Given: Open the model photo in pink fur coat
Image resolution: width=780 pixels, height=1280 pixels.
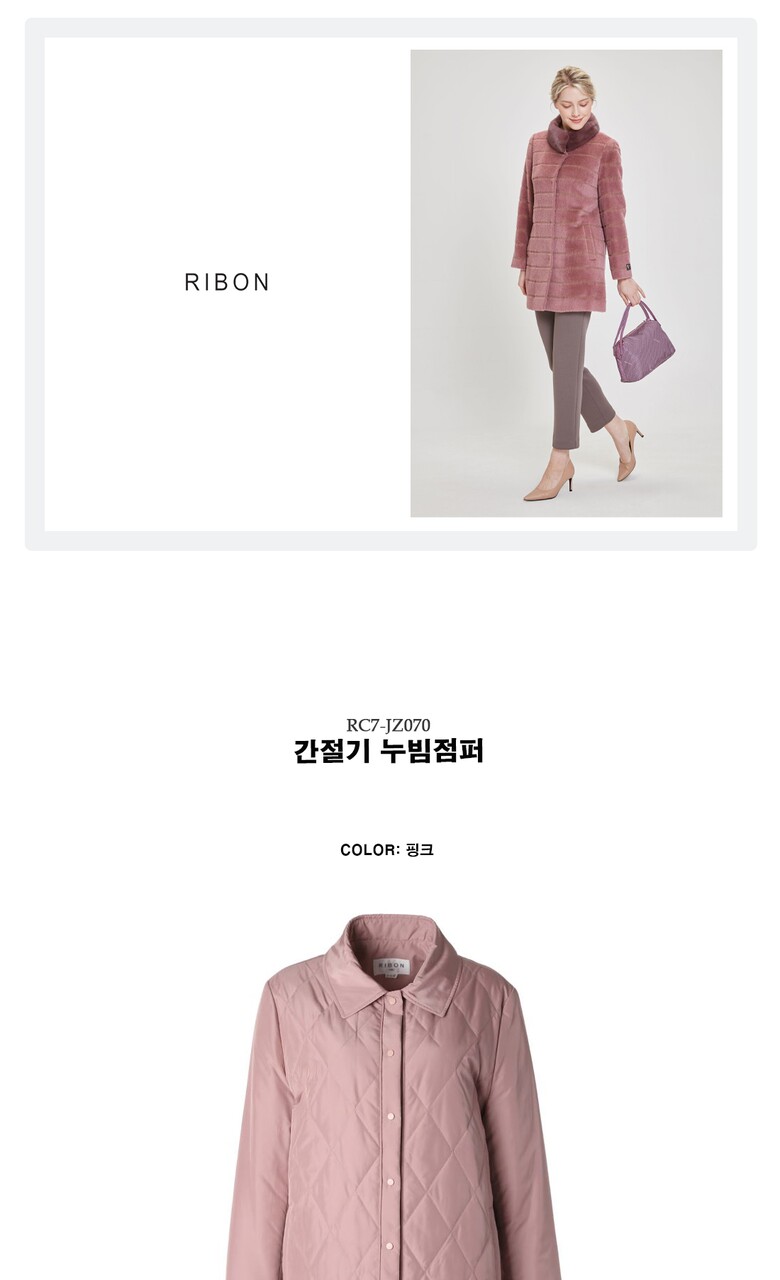Looking at the screenshot, I should click(x=566, y=283).
